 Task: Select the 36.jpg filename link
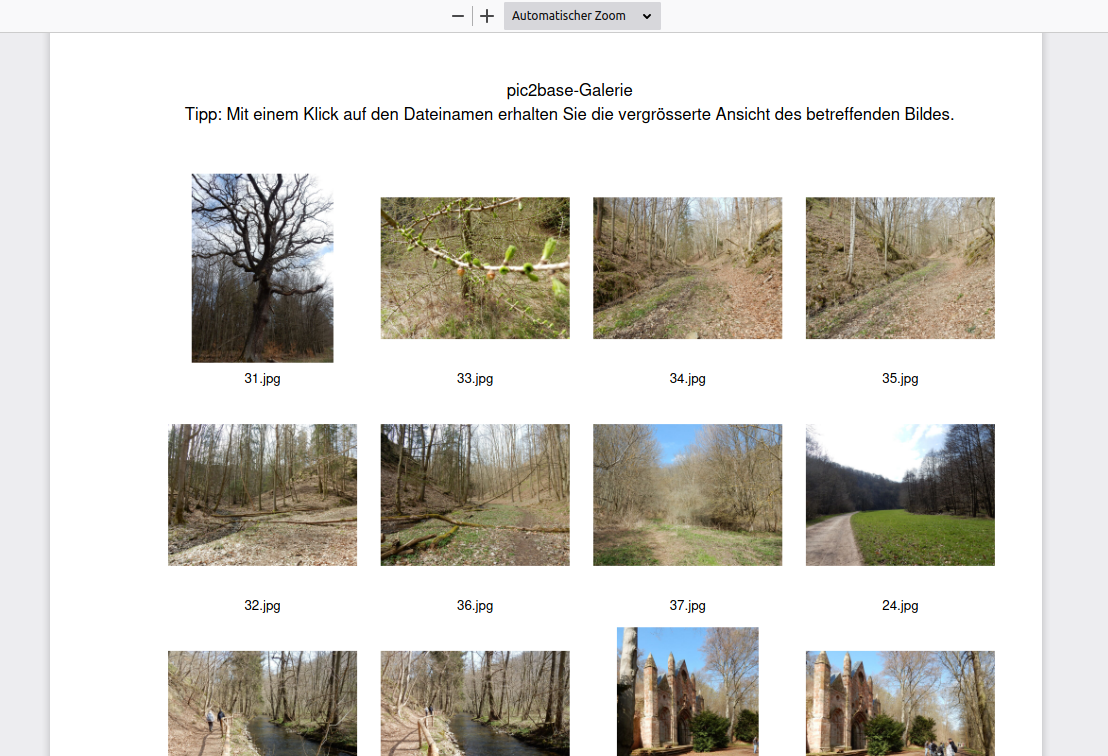[x=475, y=606]
